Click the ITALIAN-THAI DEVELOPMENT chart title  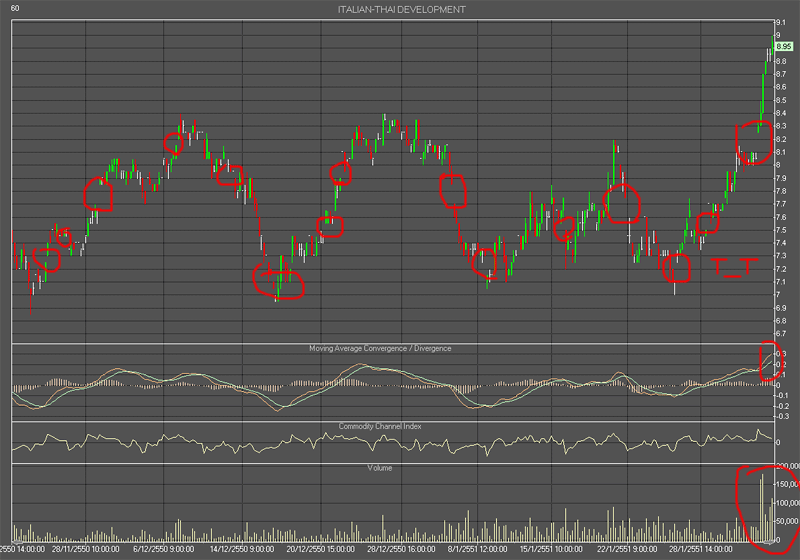[x=402, y=10]
